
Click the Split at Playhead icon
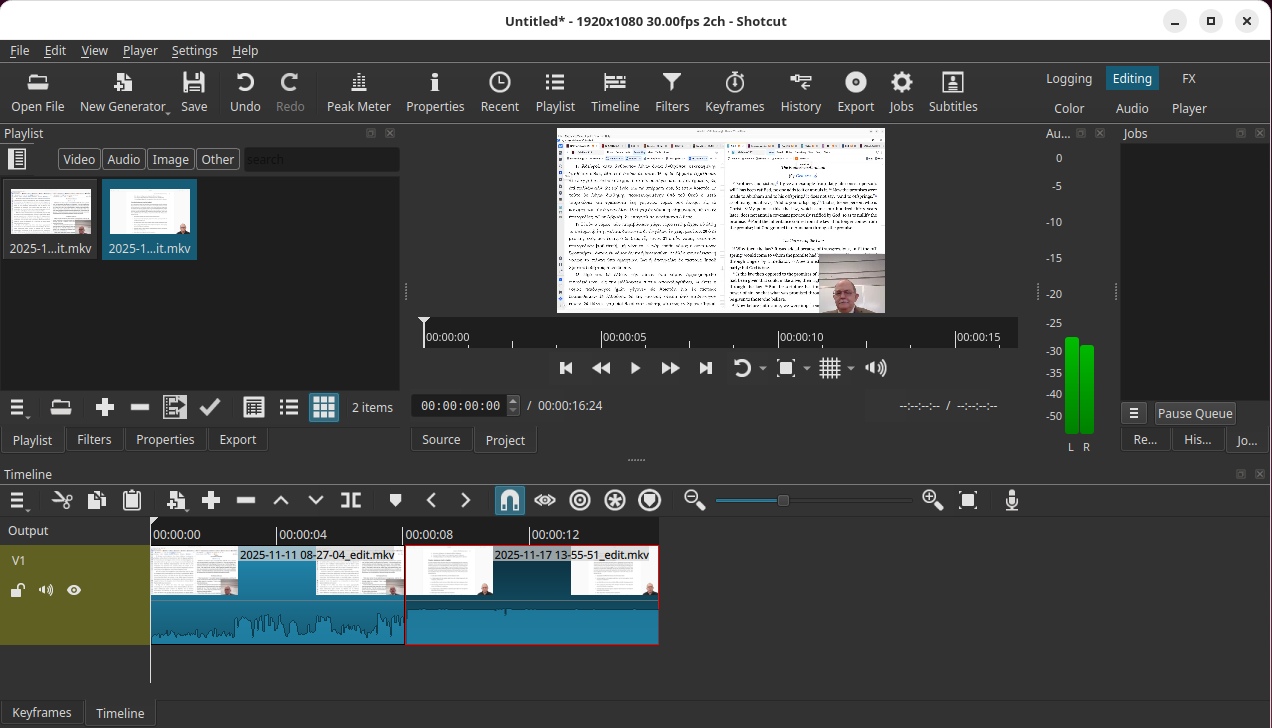[350, 500]
